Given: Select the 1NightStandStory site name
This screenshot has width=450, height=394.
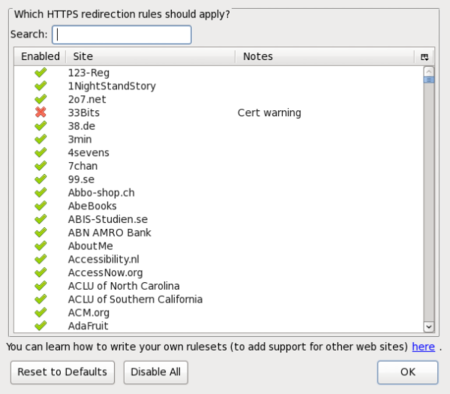Looking at the screenshot, I should 112,86.
